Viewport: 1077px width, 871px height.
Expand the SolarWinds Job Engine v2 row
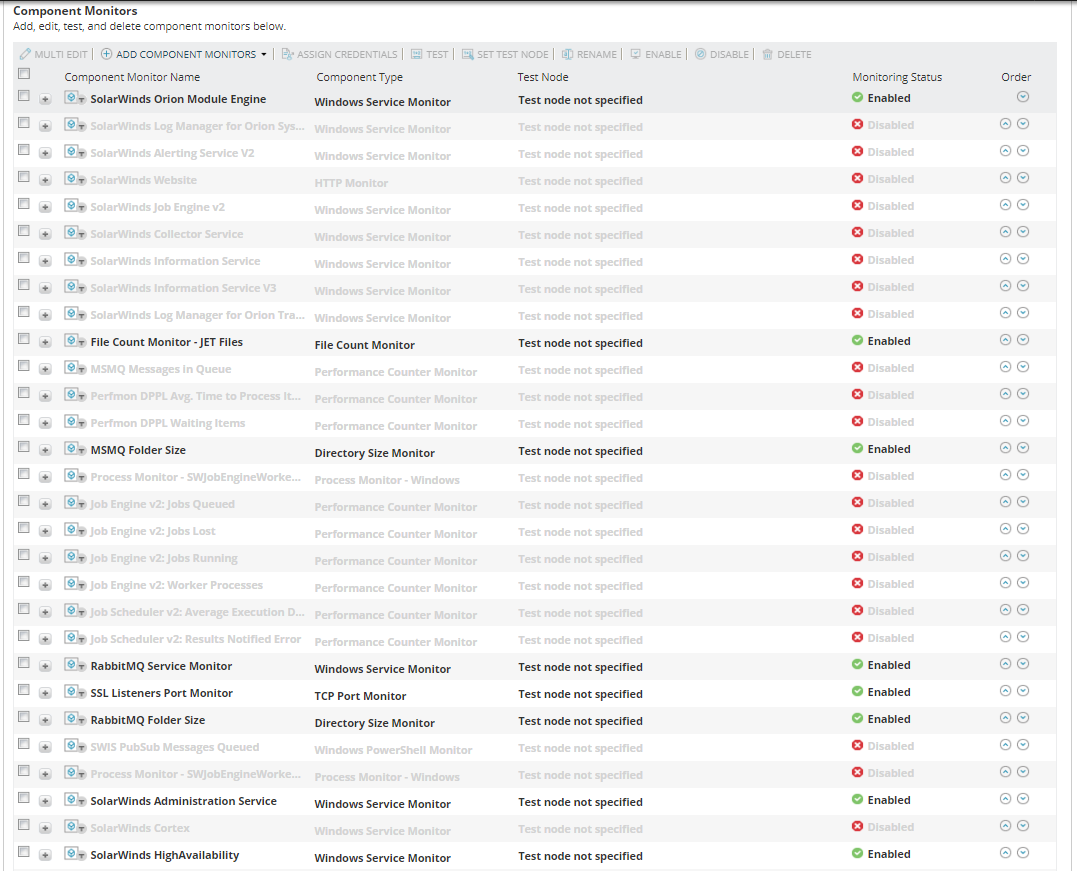45,207
